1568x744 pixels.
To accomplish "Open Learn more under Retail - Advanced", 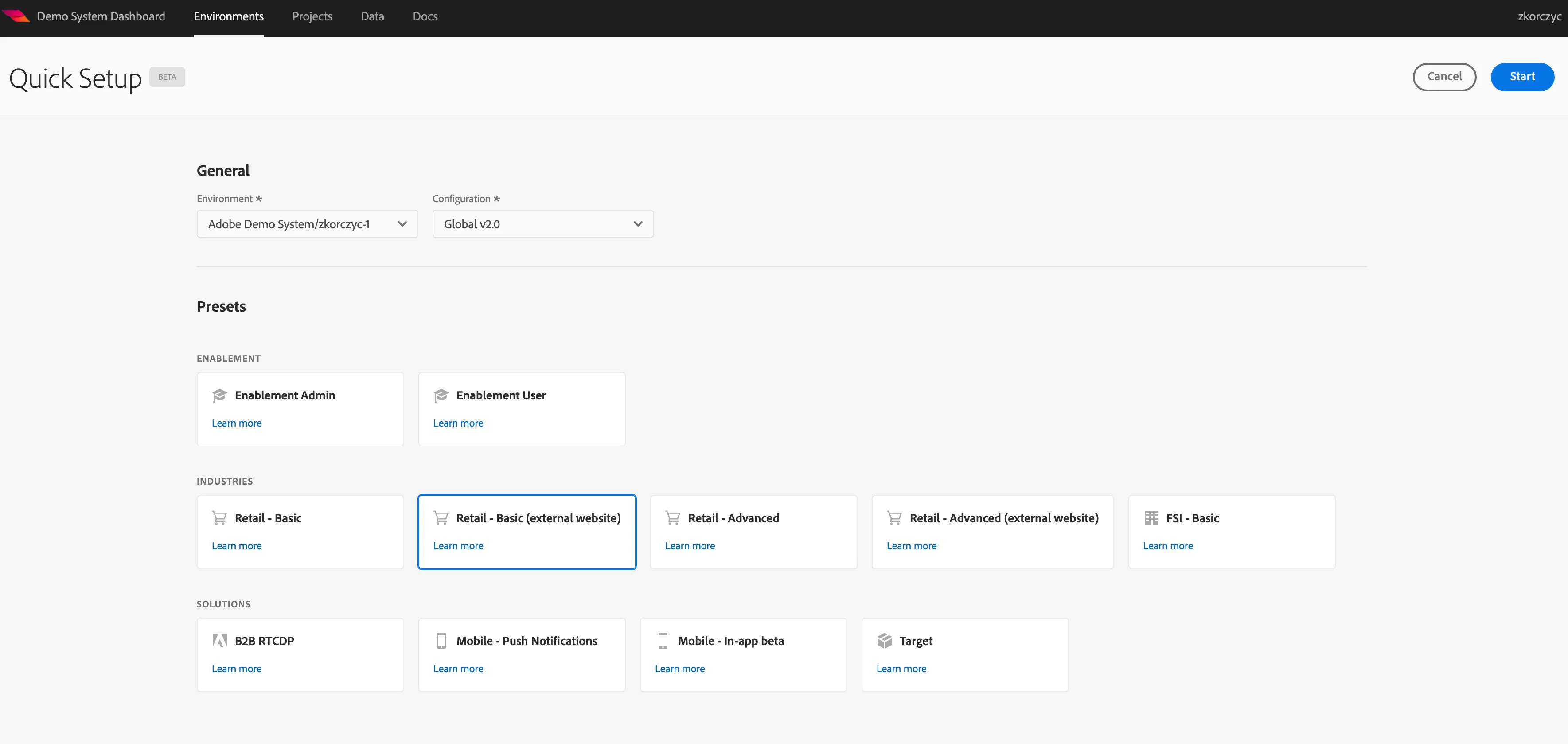I will 690,546.
